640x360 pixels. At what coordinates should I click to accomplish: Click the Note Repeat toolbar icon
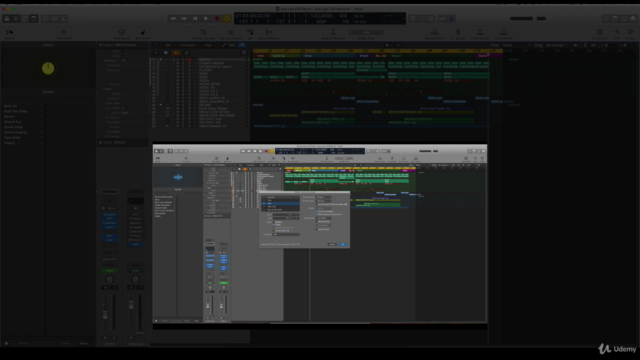(x=122, y=33)
